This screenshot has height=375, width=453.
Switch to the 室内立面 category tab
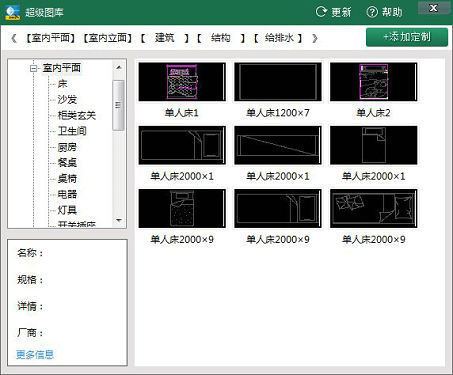(x=108, y=38)
